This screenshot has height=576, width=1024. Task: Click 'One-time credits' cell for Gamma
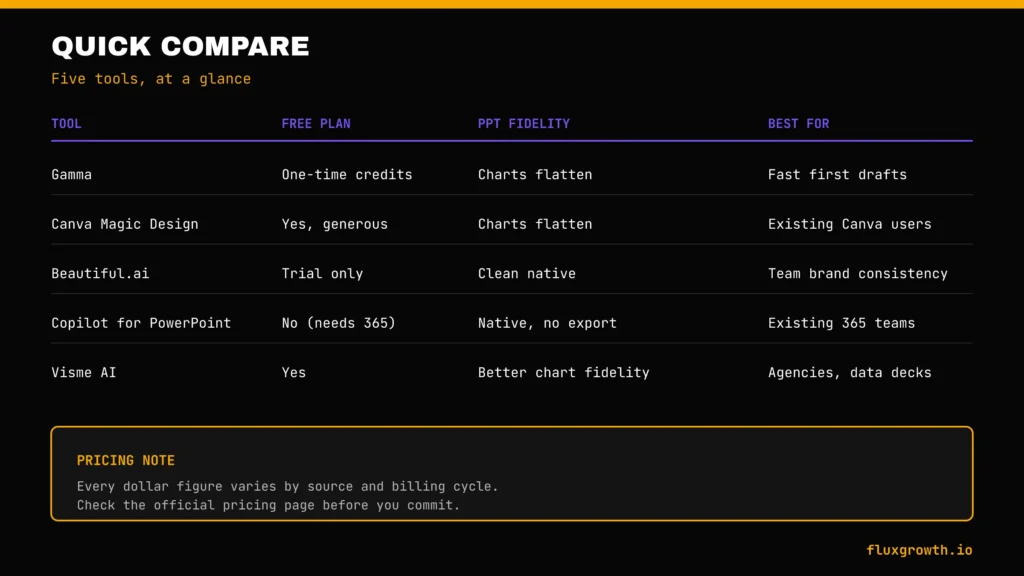(347, 174)
